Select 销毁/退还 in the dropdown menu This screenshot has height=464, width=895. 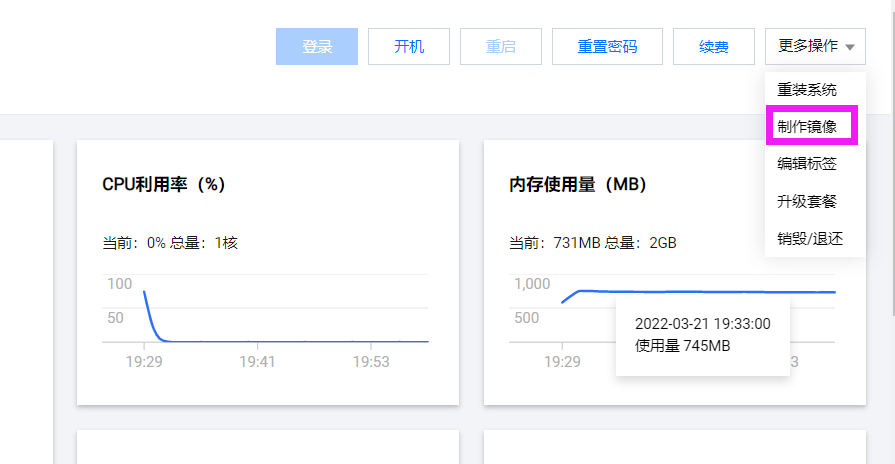(x=810, y=239)
